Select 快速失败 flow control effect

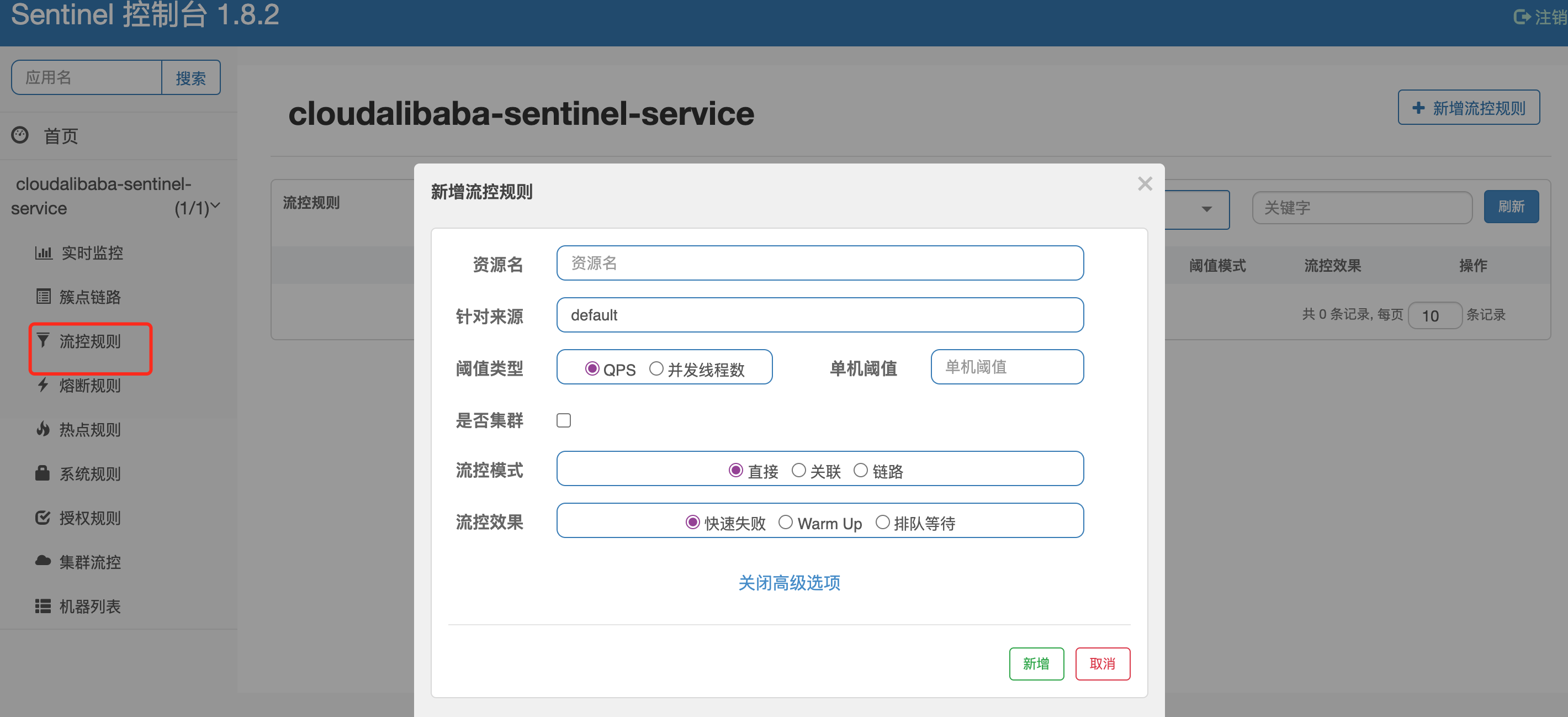coord(692,521)
